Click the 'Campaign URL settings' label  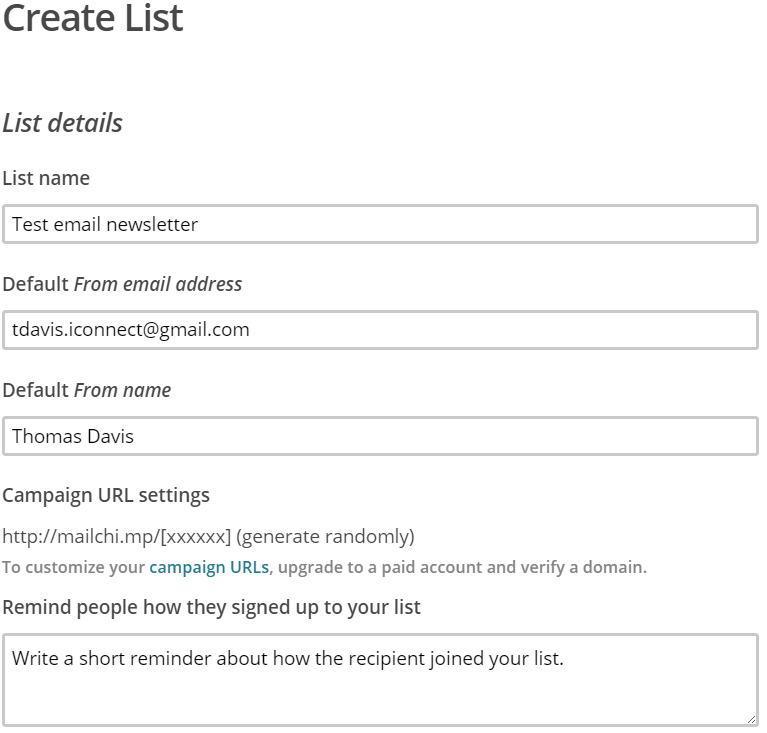[106, 495]
